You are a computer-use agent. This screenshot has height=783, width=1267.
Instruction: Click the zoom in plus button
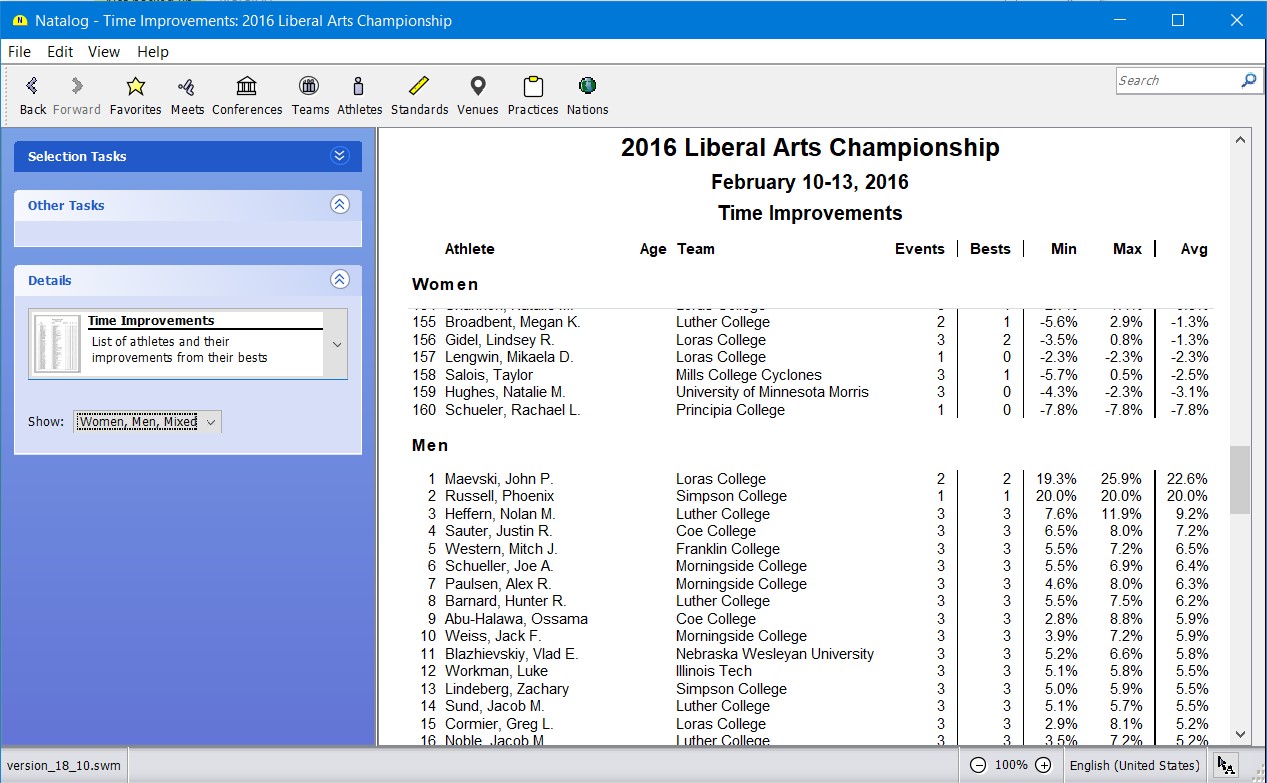1043,765
